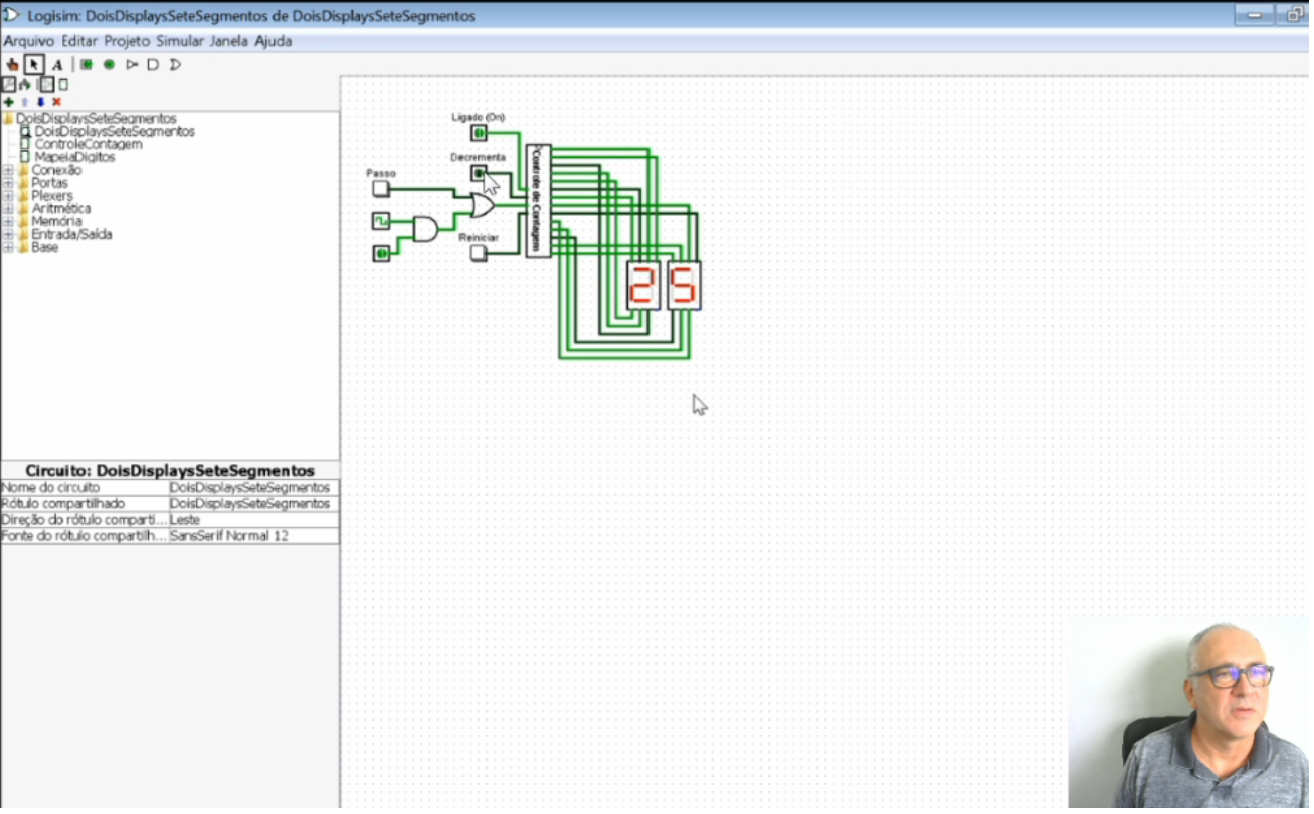This screenshot has width=1314, height=814.
Task: Select the Input Pin tool
Action: click(86, 64)
